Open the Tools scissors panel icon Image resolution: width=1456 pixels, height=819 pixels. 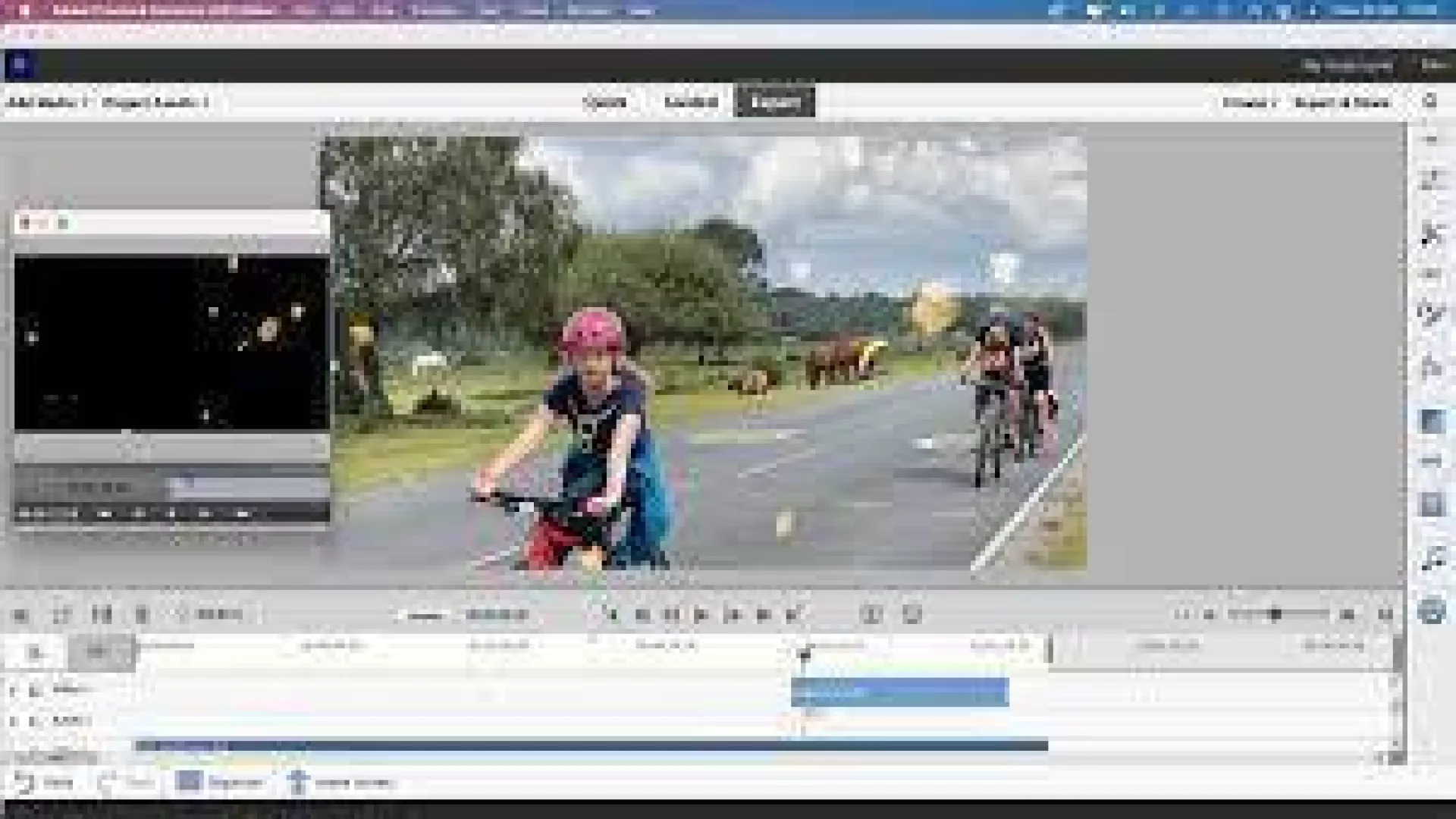(x=1430, y=234)
